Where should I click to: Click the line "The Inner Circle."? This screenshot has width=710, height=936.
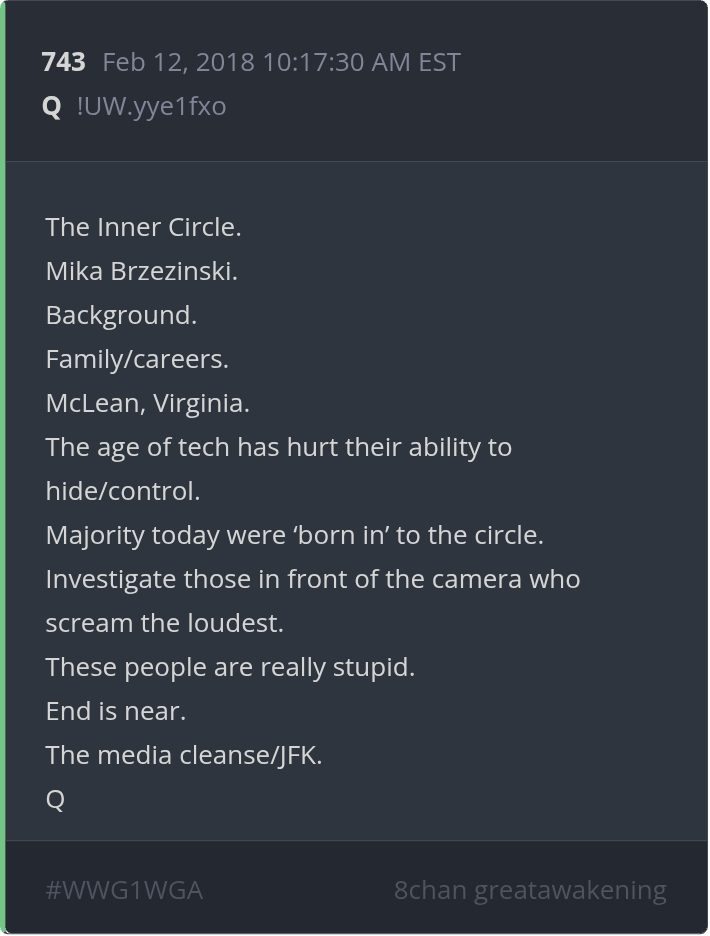click(x=143, y=227)
